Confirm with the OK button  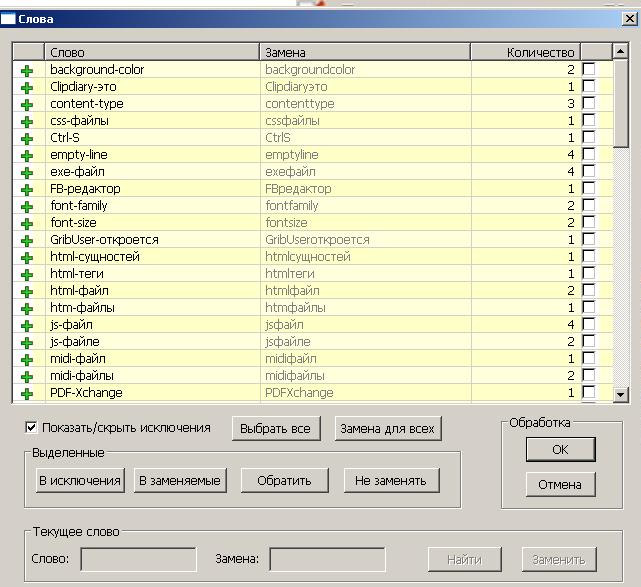(x=560, y=450)
